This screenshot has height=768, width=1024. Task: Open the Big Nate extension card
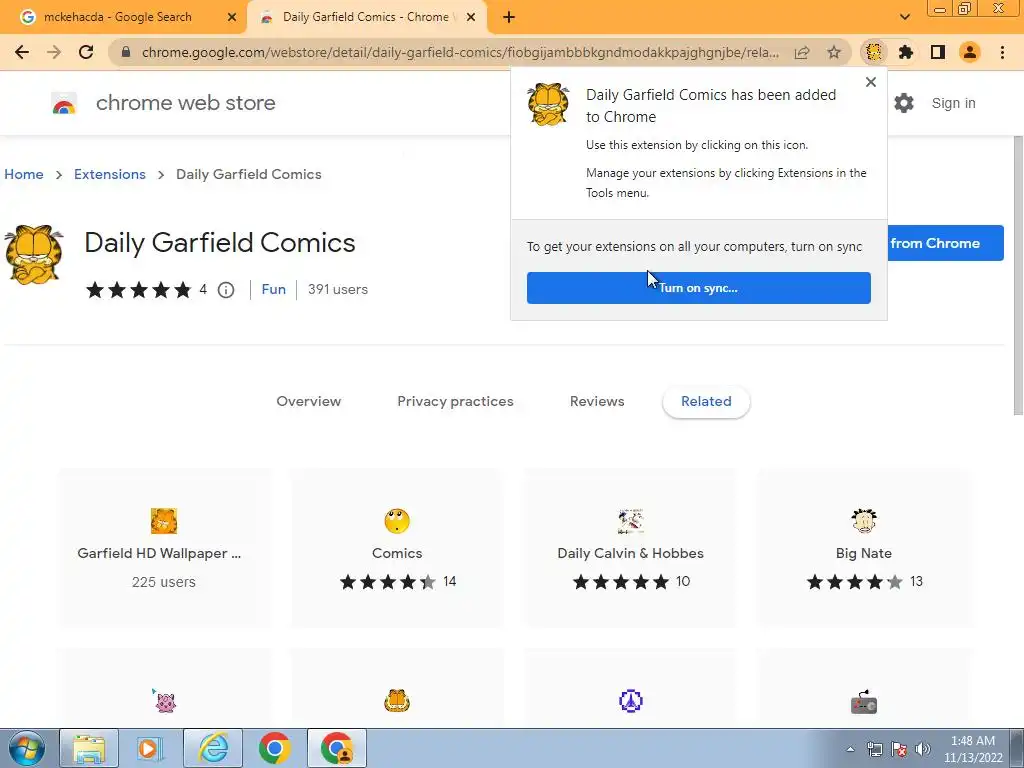coord(863,548)
